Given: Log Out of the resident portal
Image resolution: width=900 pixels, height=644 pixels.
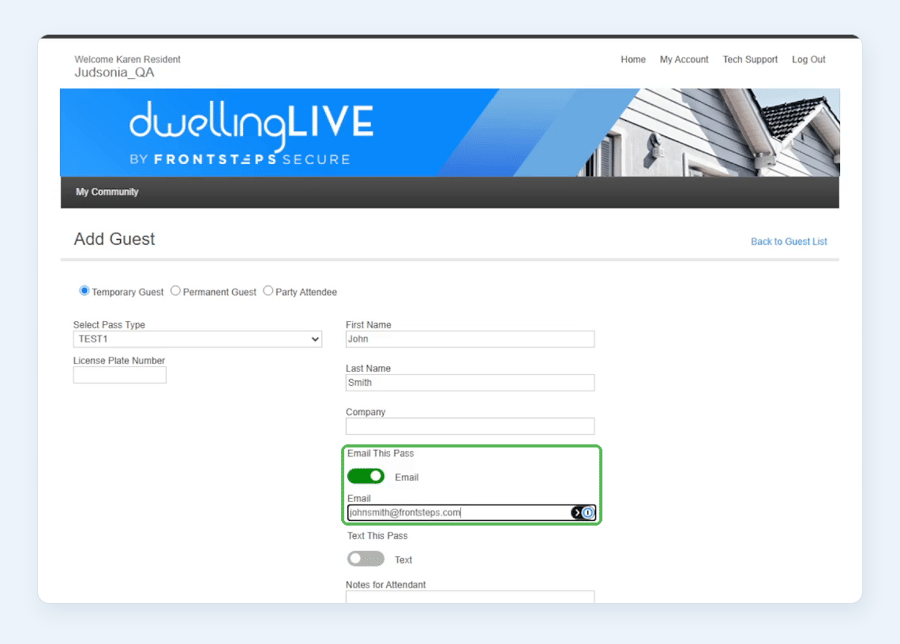Looking at the screenshot, I should [x=809, y=59].
